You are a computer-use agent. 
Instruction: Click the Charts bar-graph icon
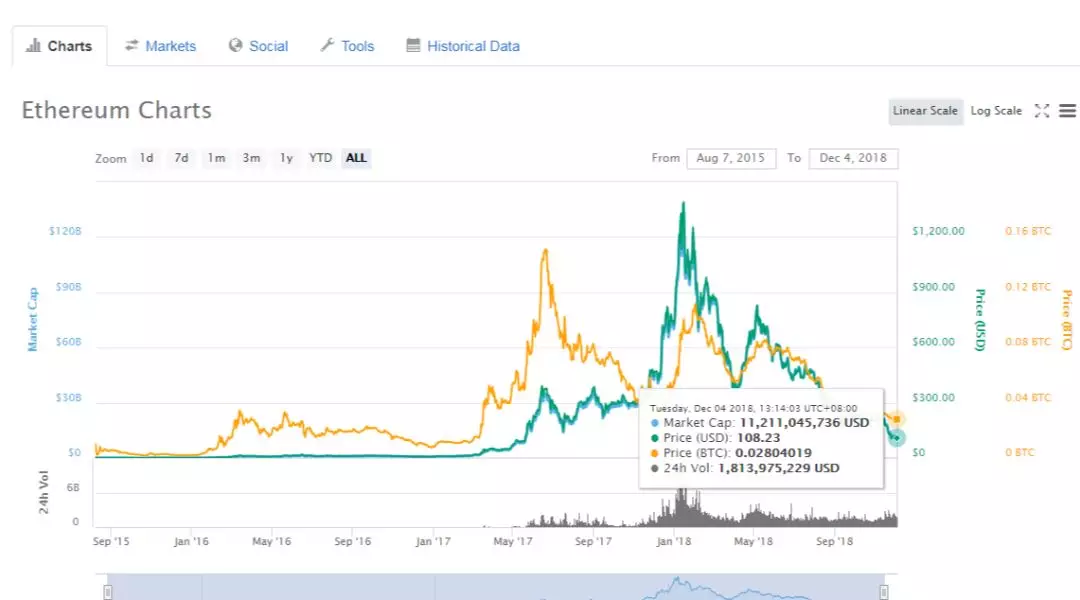tap(33, 45)
